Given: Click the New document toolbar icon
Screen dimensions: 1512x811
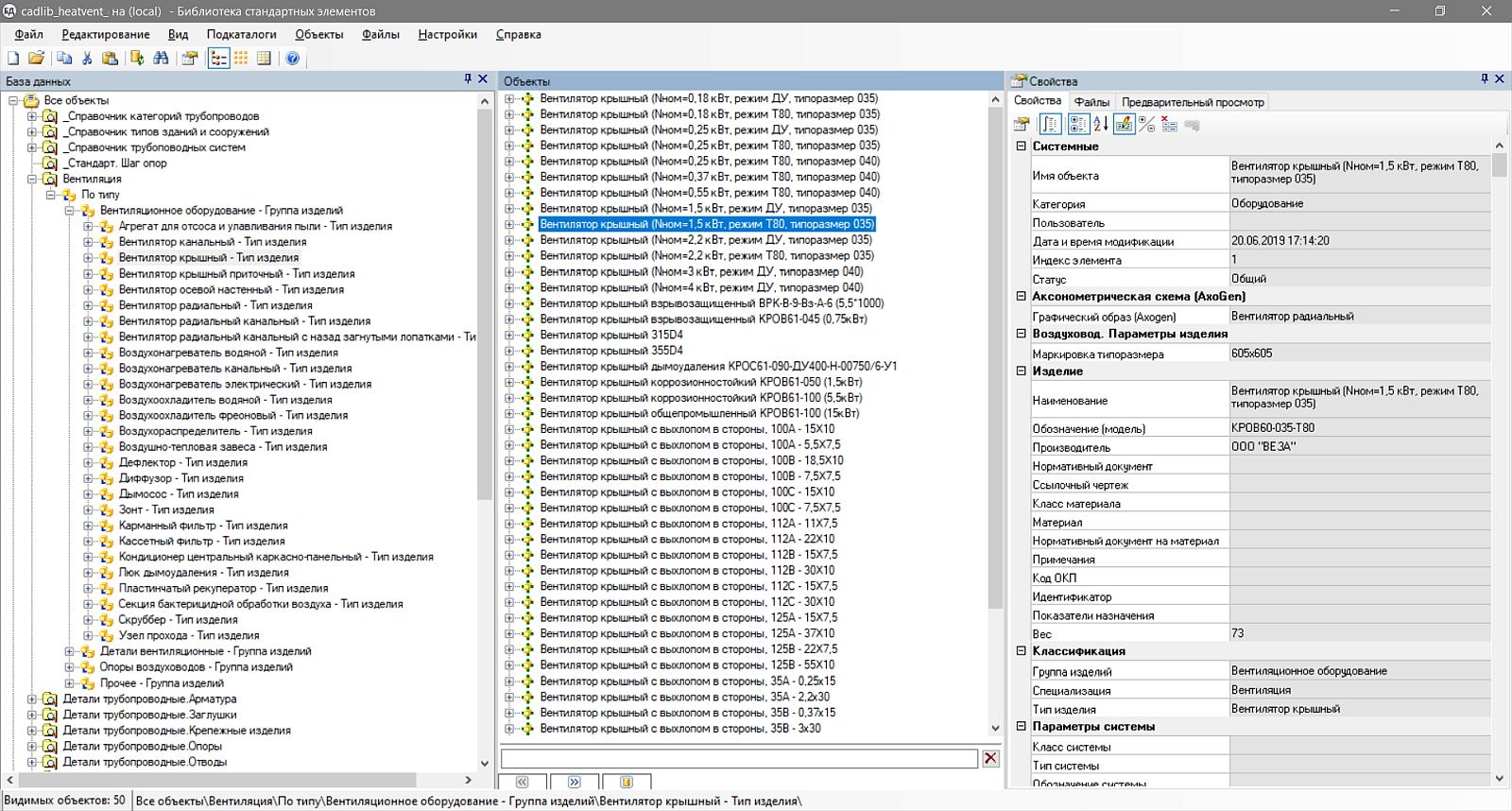Looking at the screenshot, I should pyautogui.click(x=14, y=59).
